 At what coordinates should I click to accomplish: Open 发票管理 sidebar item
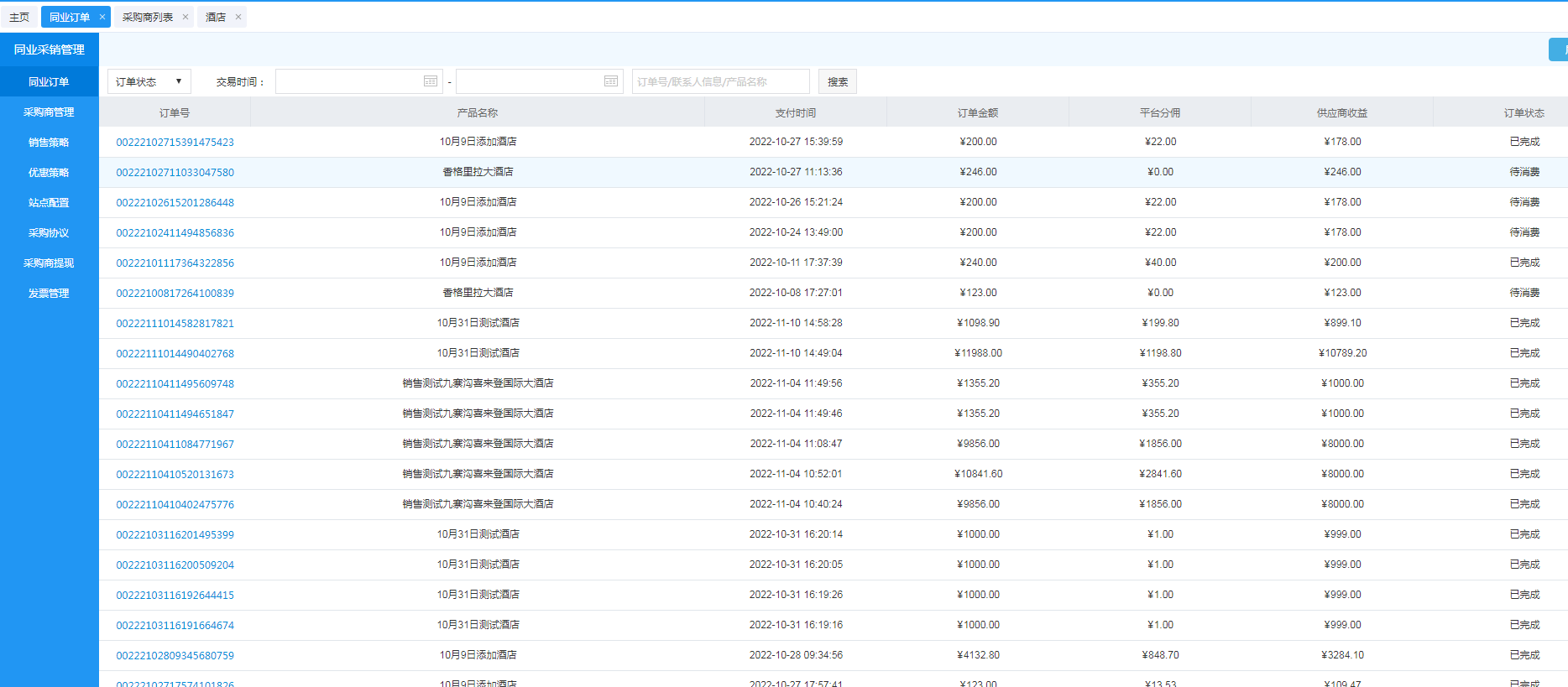point(49,294)
